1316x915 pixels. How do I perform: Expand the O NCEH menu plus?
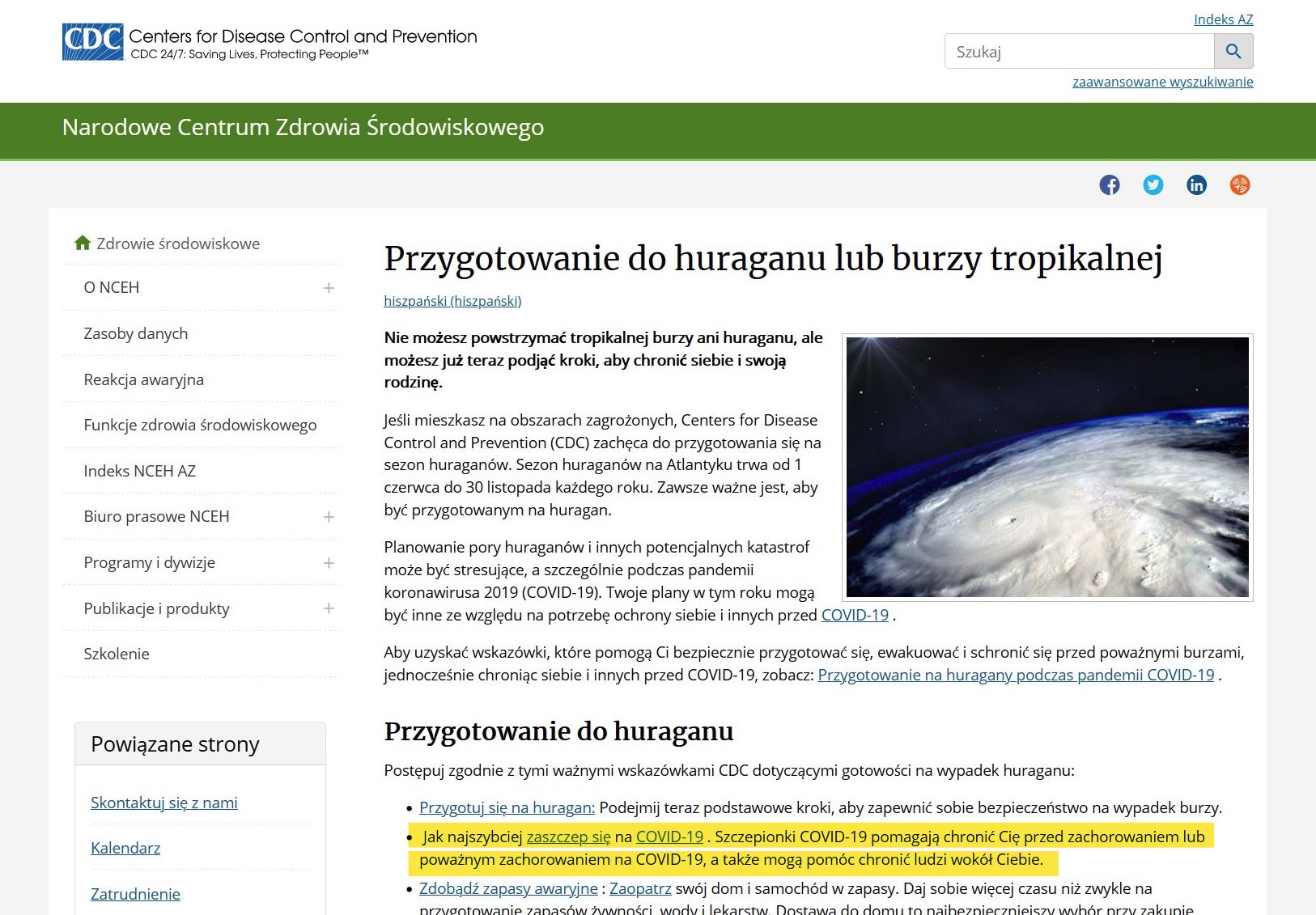pyautogui.click(x=329, y=288)
